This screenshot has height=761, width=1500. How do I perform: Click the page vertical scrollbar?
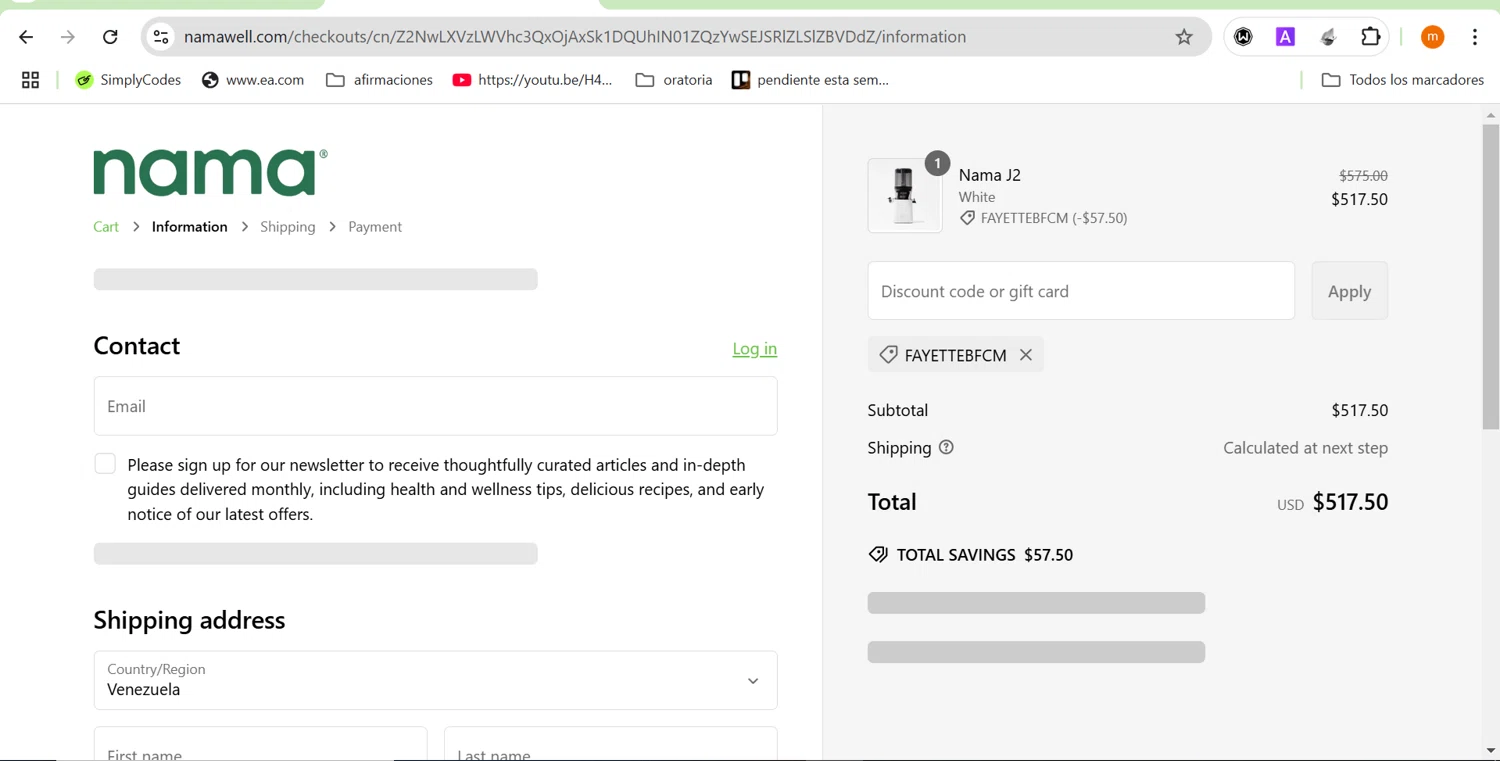(x=1491, y=277)
